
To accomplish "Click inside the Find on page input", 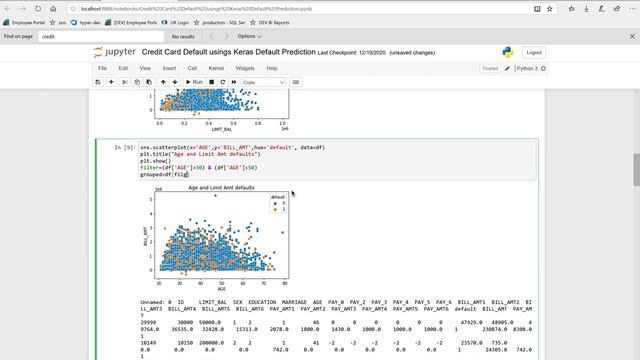I will tap(101, 36).
